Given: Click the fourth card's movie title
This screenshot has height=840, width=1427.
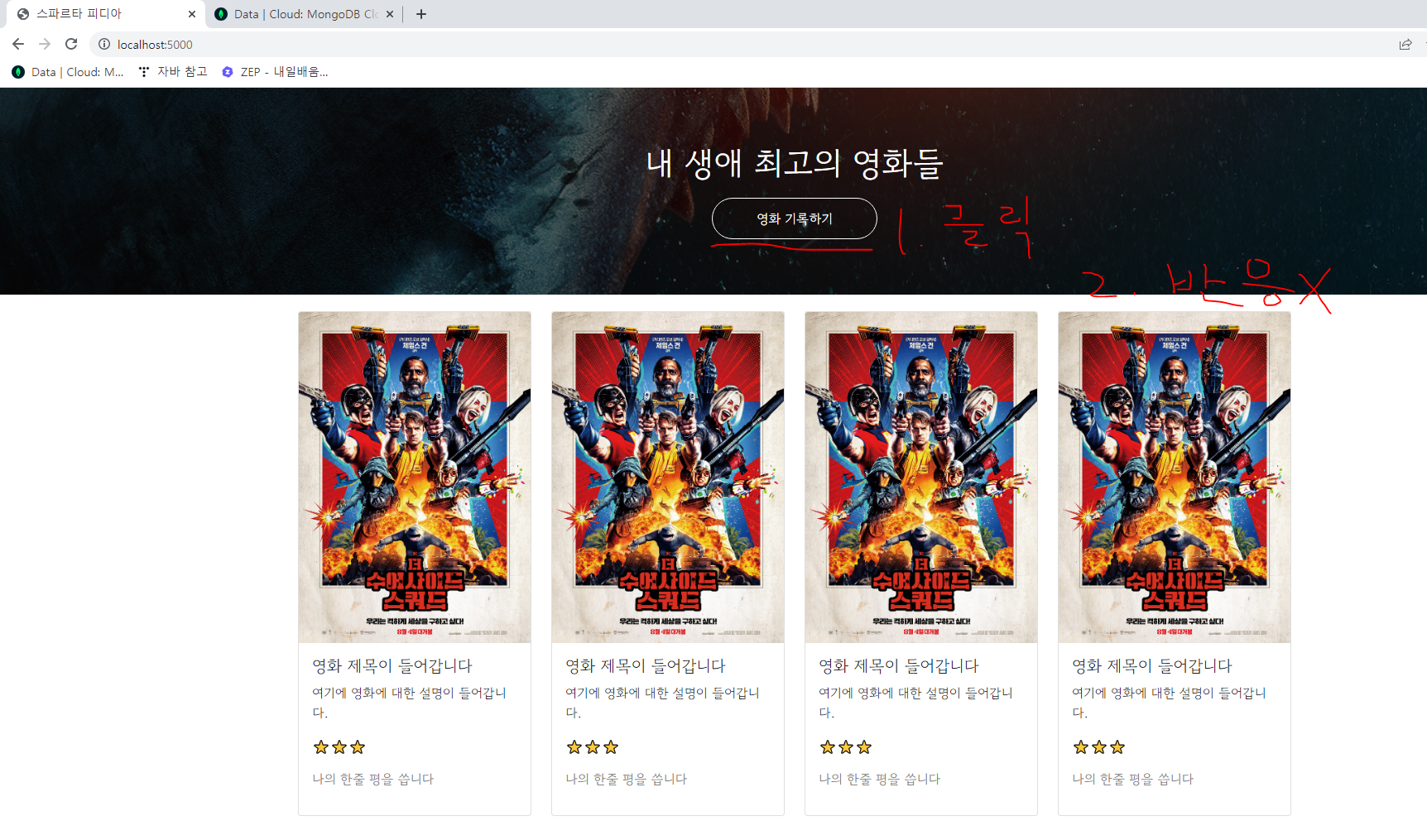Looking at the screenshot, I should coord(1152,665).
